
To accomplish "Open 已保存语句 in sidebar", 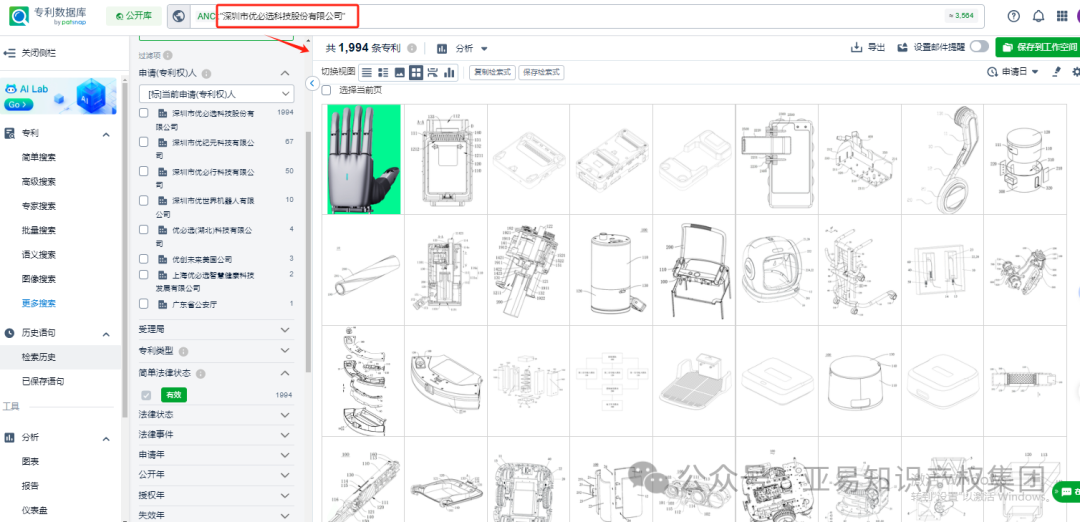I will pos(43,381).
